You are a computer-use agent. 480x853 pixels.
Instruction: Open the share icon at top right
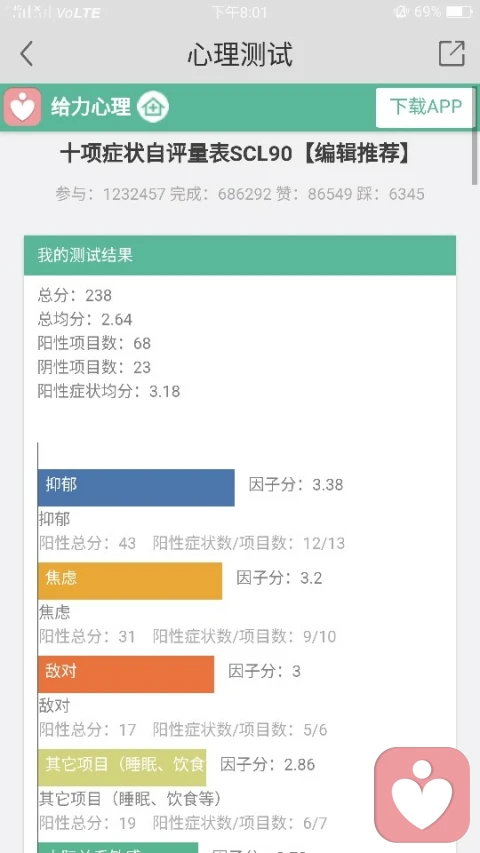(451, 53)
